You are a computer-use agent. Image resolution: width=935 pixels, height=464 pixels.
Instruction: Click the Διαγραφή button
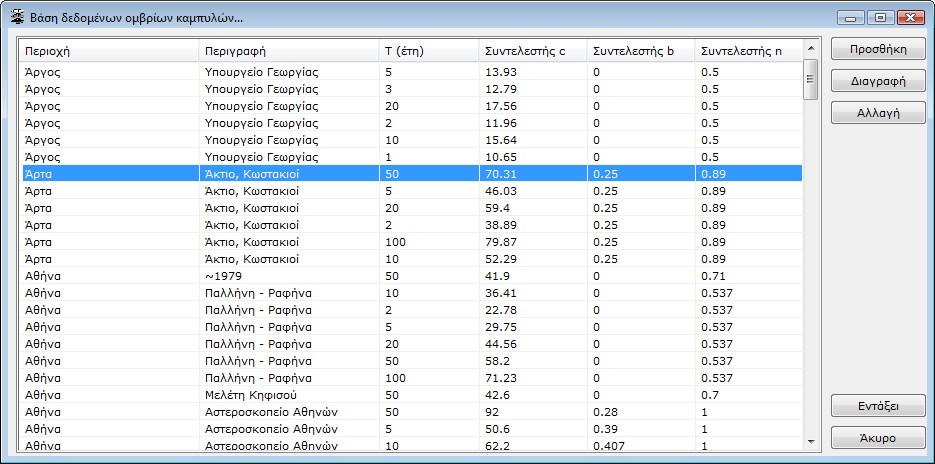coord(878,80)
